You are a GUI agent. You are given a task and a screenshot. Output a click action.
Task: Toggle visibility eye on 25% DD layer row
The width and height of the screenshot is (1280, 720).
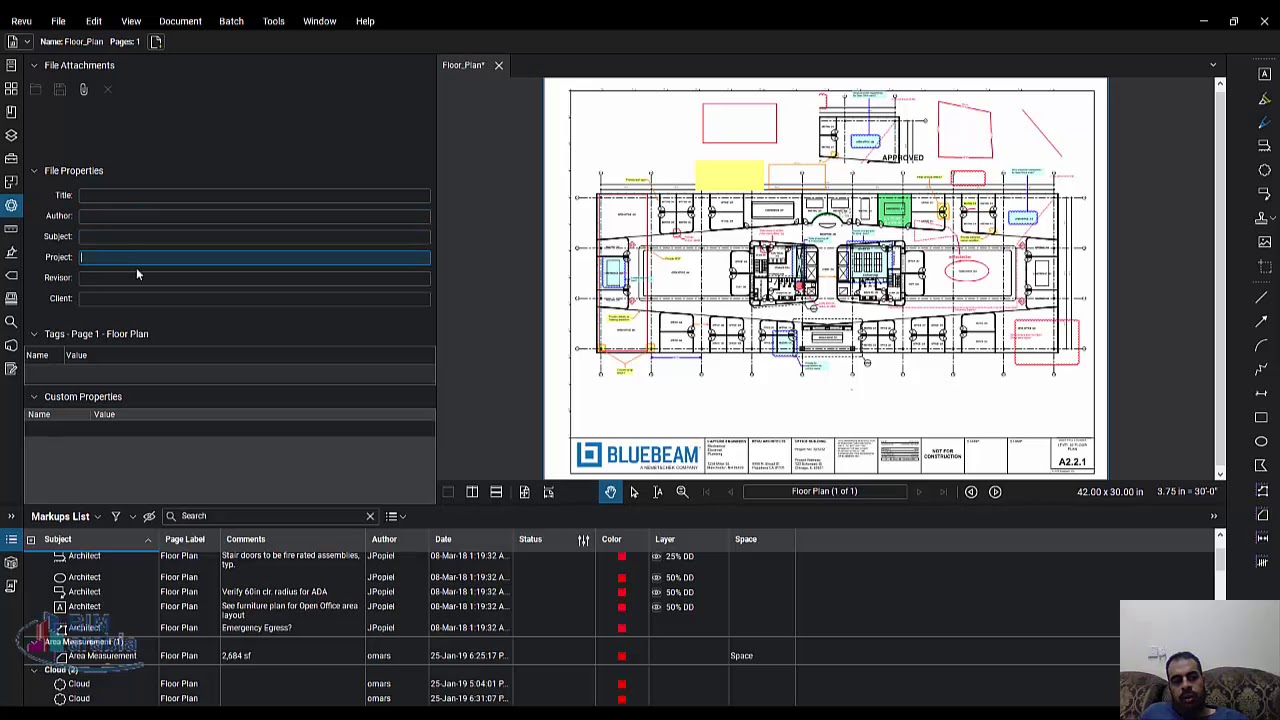(656, 556)
